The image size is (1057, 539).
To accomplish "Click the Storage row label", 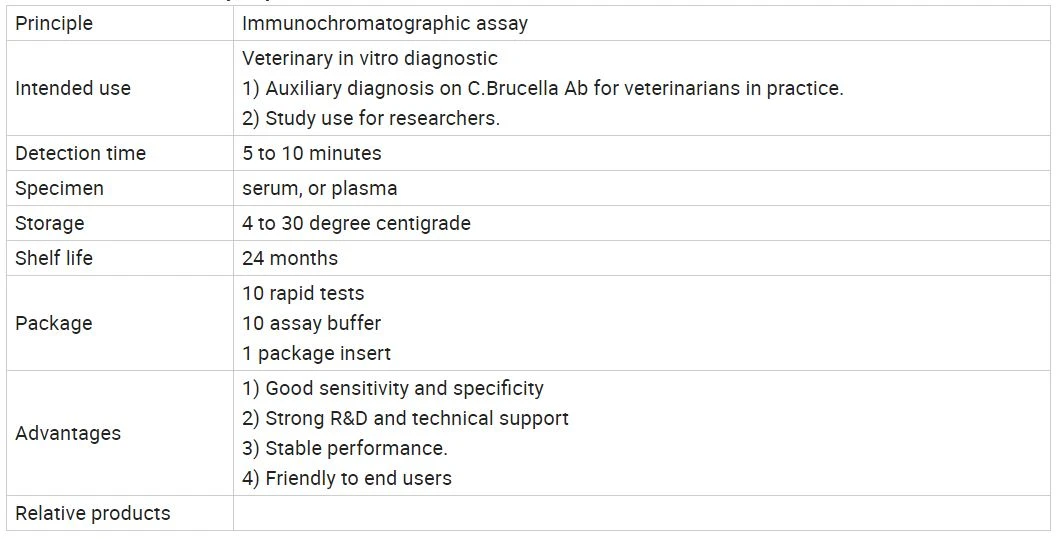I will pyautogui.click(x=50, y=223).
